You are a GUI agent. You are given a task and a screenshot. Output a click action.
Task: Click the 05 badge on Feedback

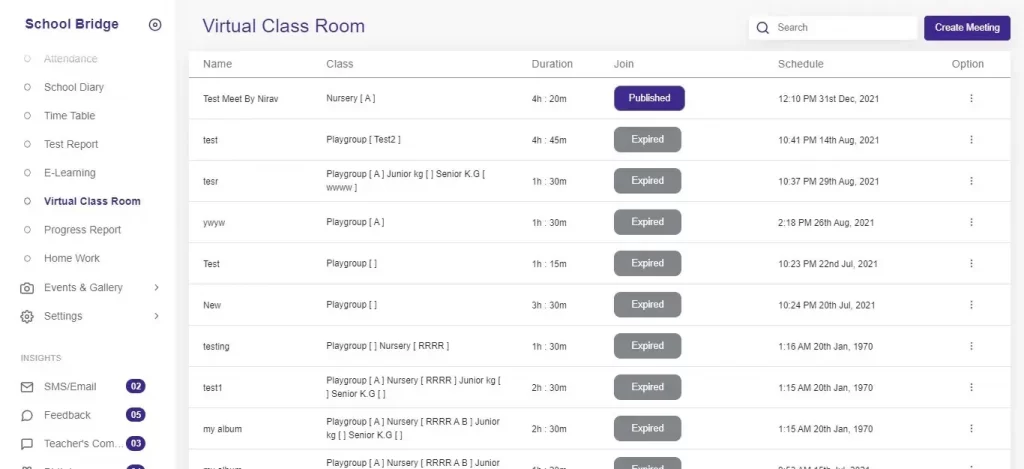[136, 415]
